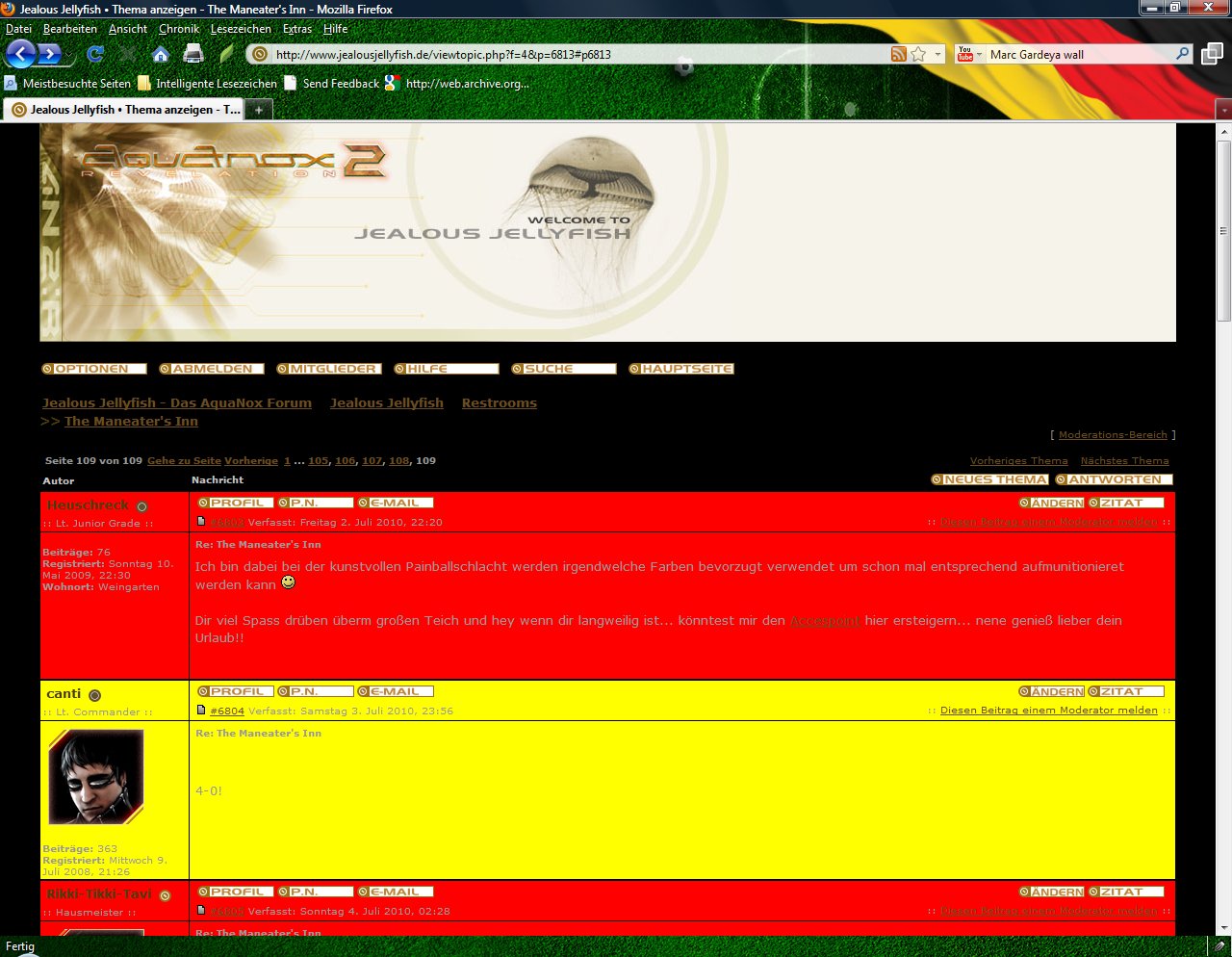Screen dimensions: 1232x957
Task: Open the Lesezeichen menu
Action: 241,29
